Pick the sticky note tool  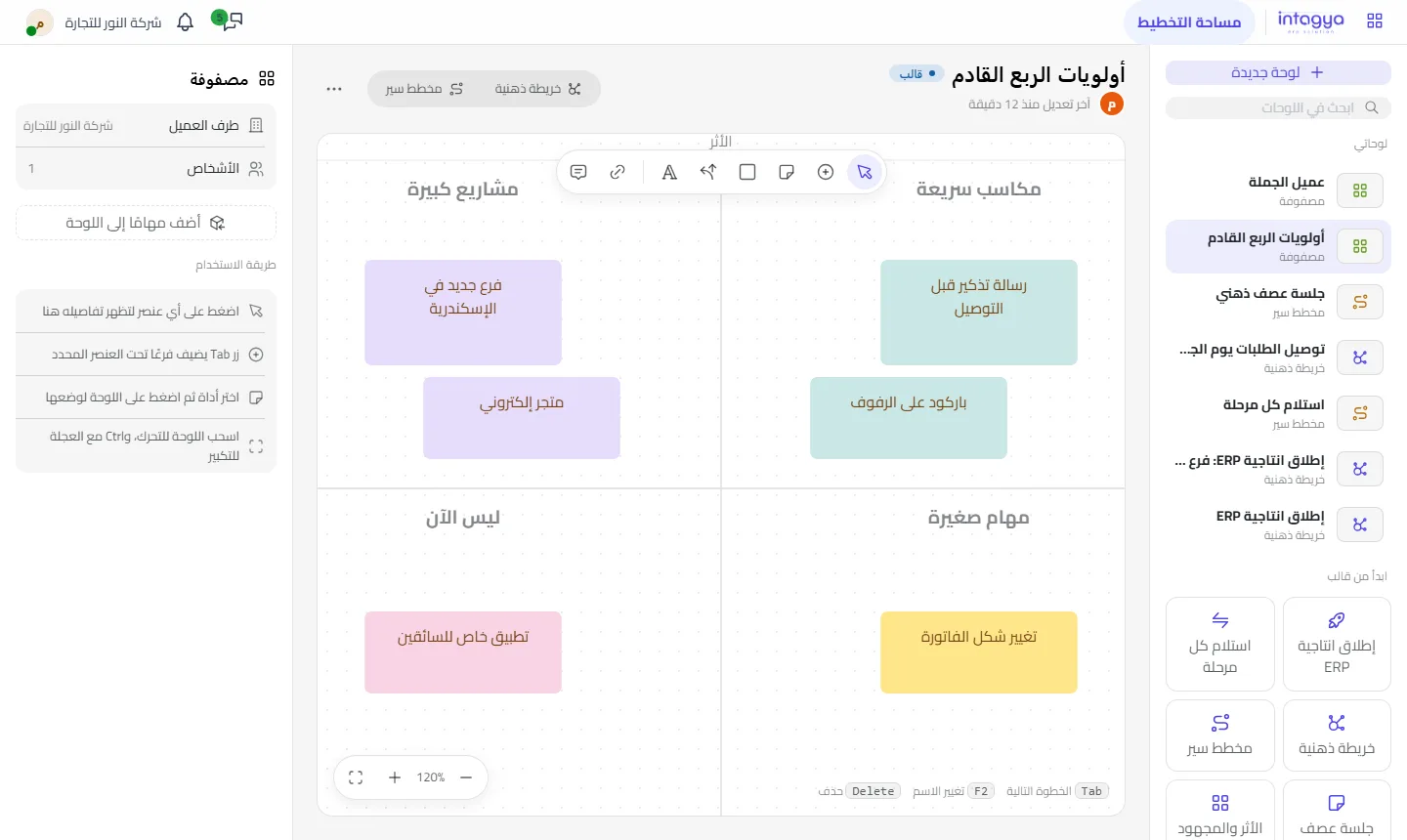(787, 172)
